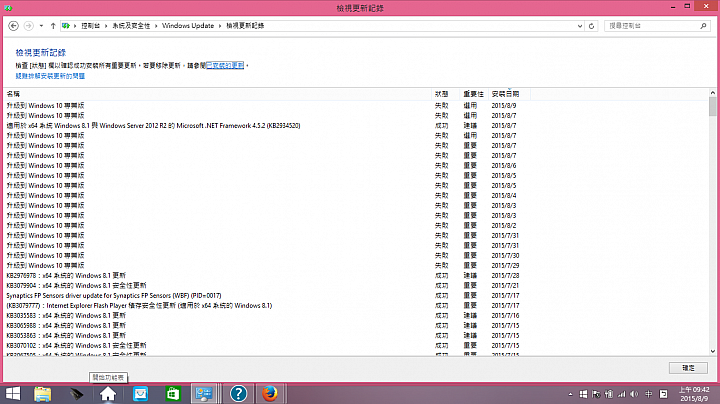
Task: Open the troubleshoot update installation link
Action: pos(50,76)
